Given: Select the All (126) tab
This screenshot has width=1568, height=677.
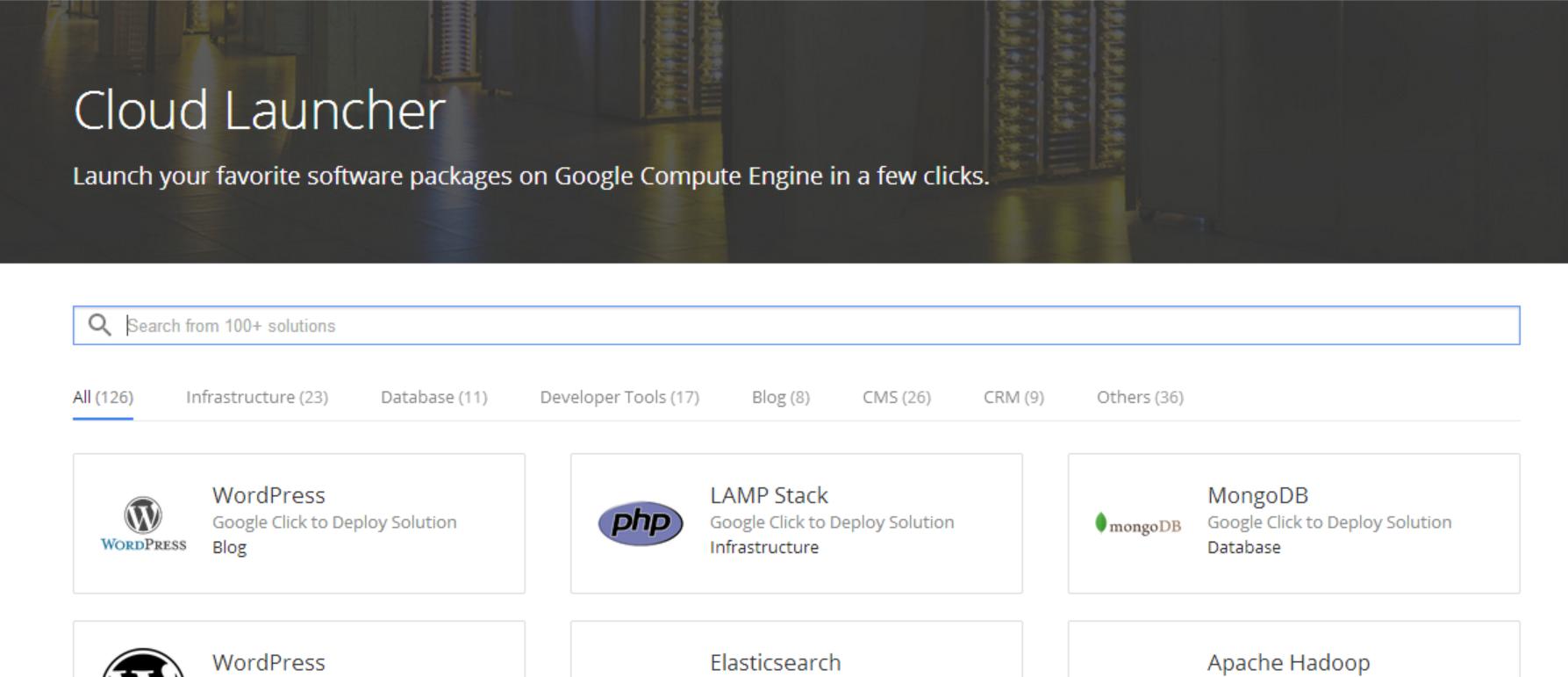Looking at the screenshot, I should (103, 397).
